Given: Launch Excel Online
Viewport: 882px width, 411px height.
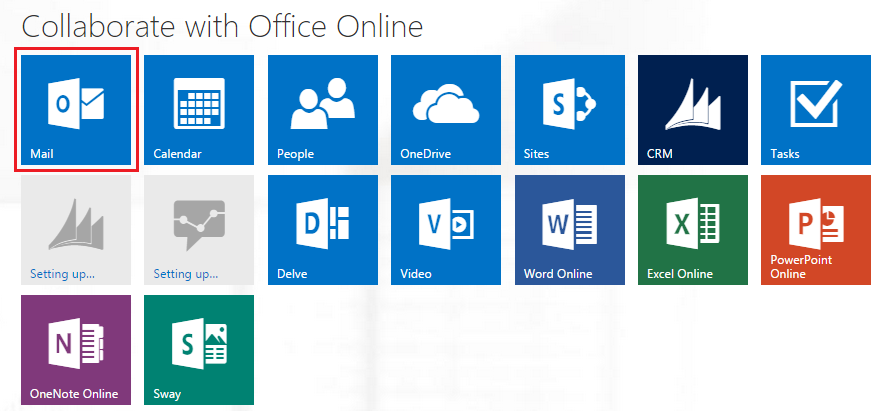Looking at the screenshot, I should pos(693,230).
